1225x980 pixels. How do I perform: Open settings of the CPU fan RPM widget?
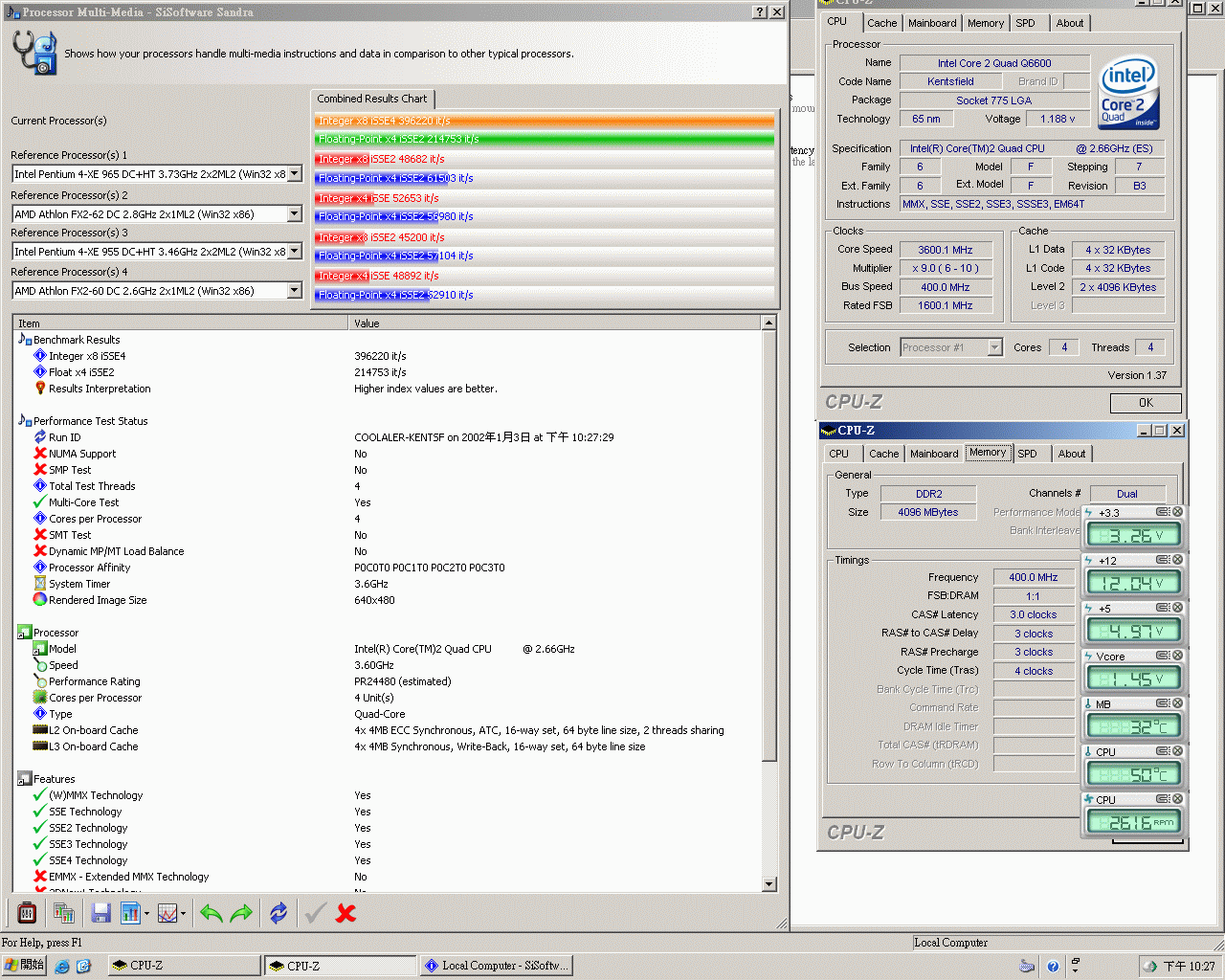(1163, 799)
